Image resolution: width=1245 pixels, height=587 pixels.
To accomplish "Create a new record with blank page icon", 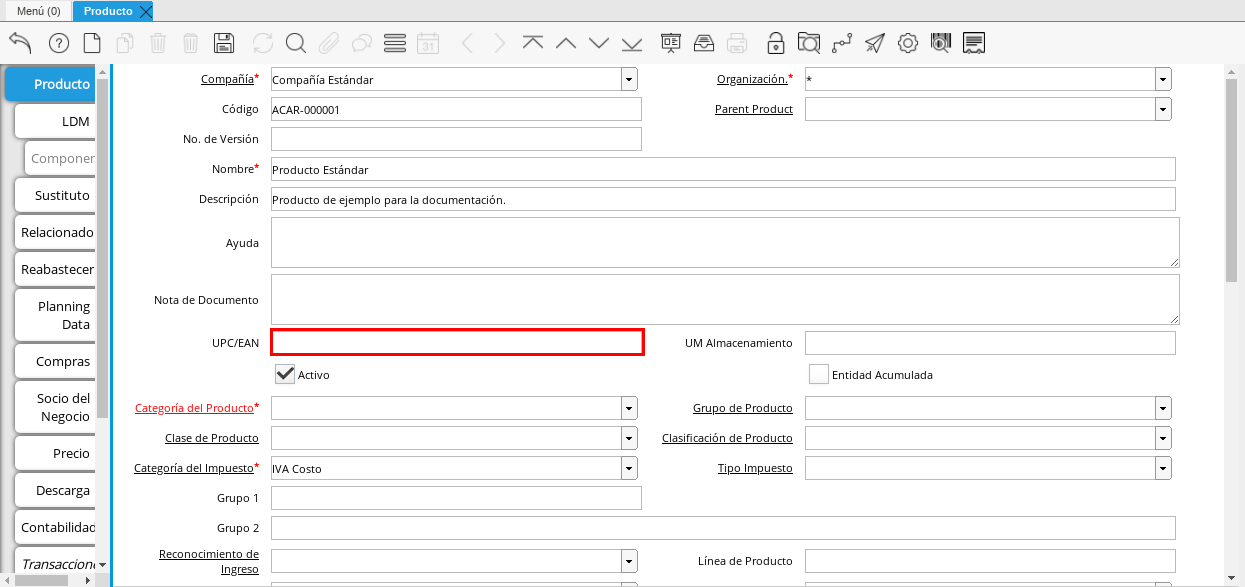I will [x=92, y=43].
